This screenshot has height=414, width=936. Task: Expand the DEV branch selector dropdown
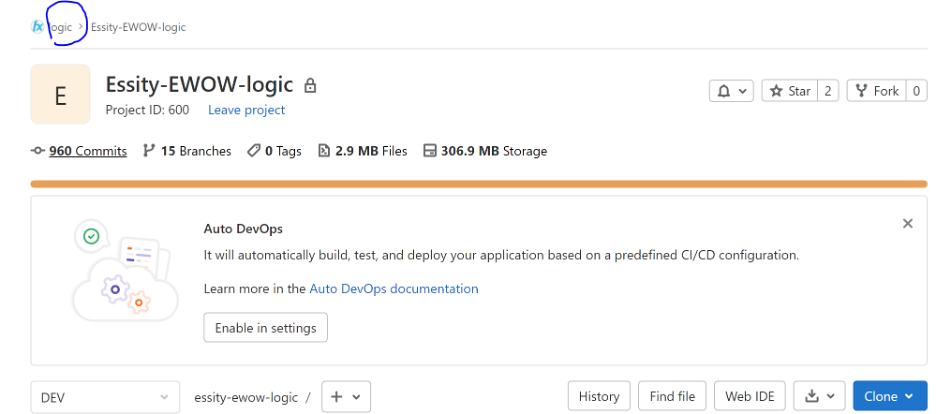click(105, 397)
